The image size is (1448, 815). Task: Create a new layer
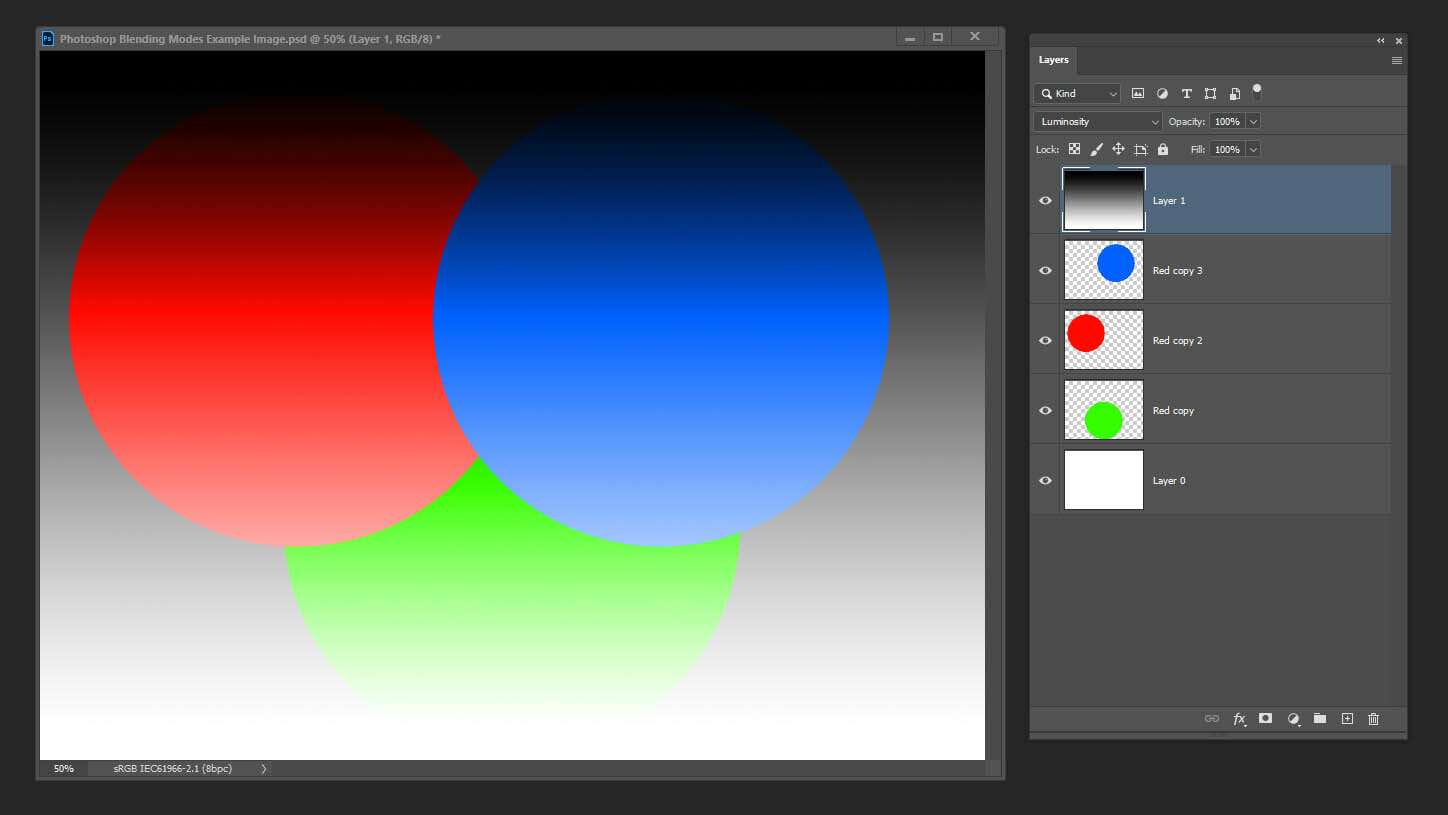point(1347,718)
